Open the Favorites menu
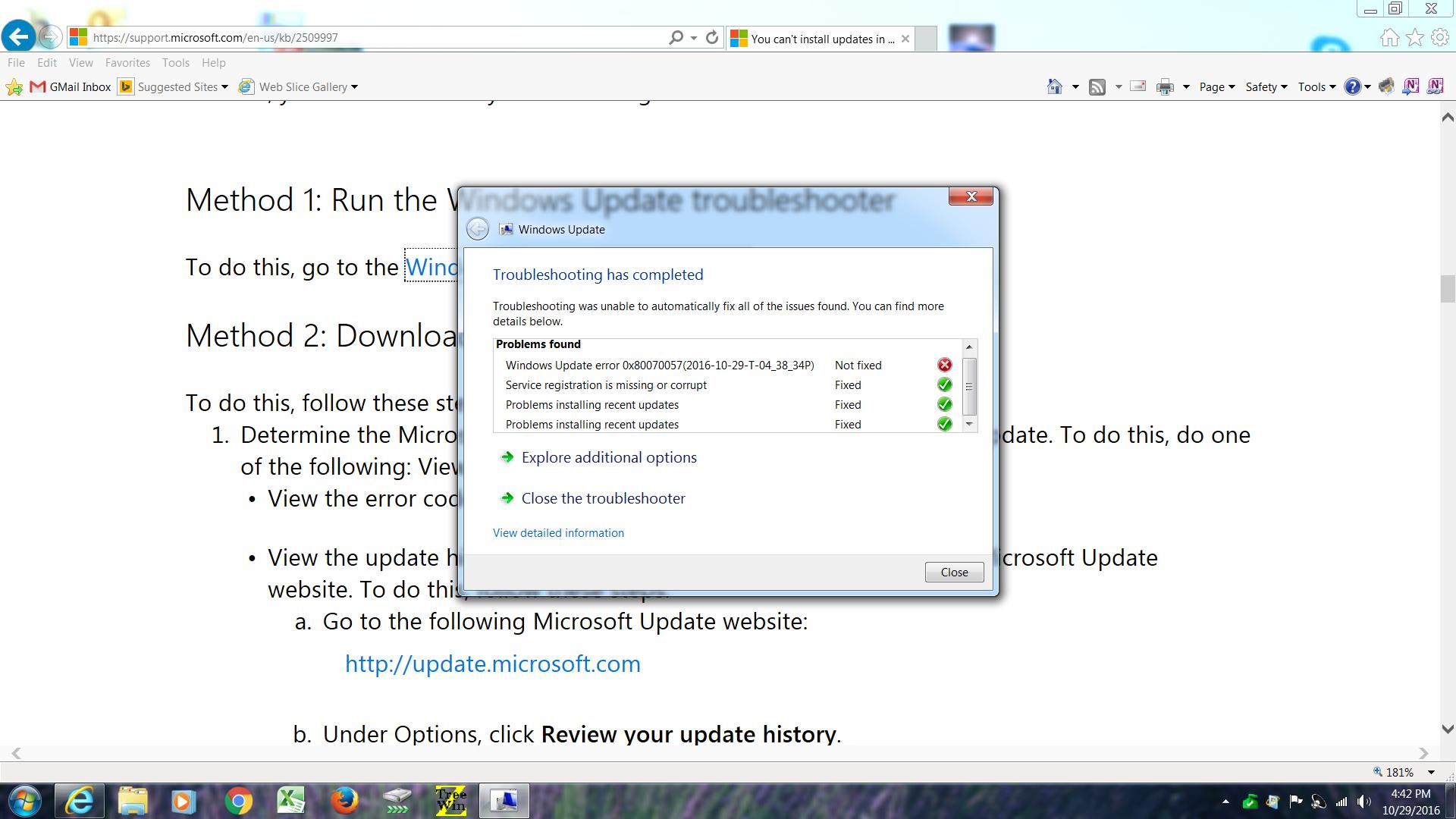This screenshot has height=819, width=1456. click(127, 62)
